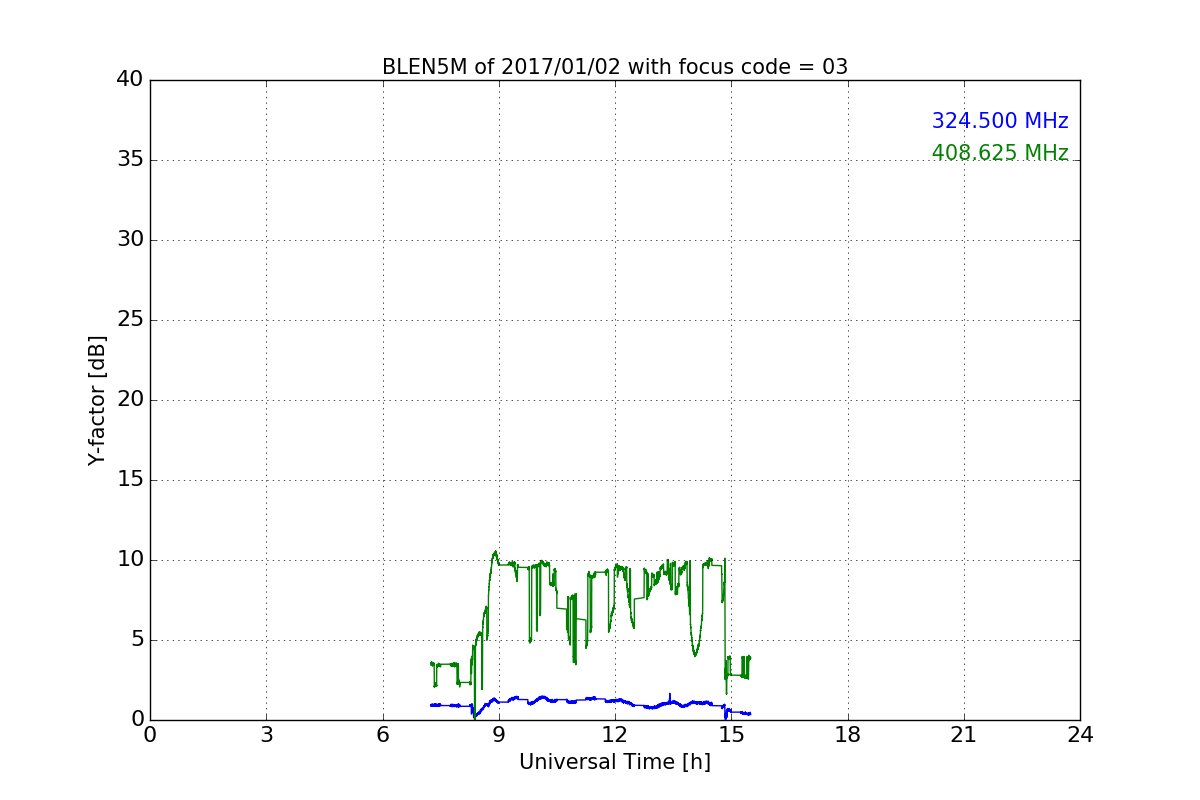Click the y-axis tick label 15
Screen dimensions: 1200x800
click(130, 480)
